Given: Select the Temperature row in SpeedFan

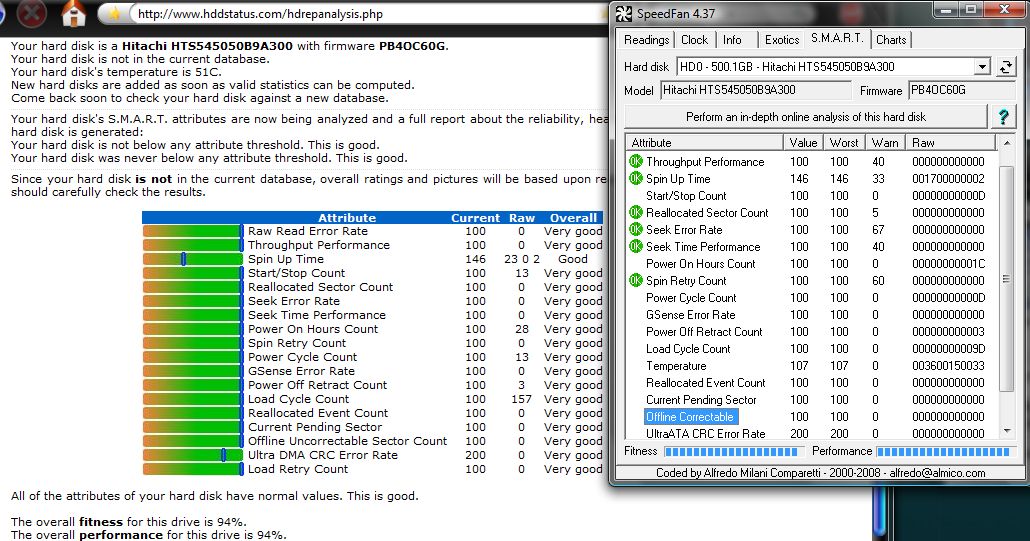Looking at the screenshot, I should click(x=813, y=366).
